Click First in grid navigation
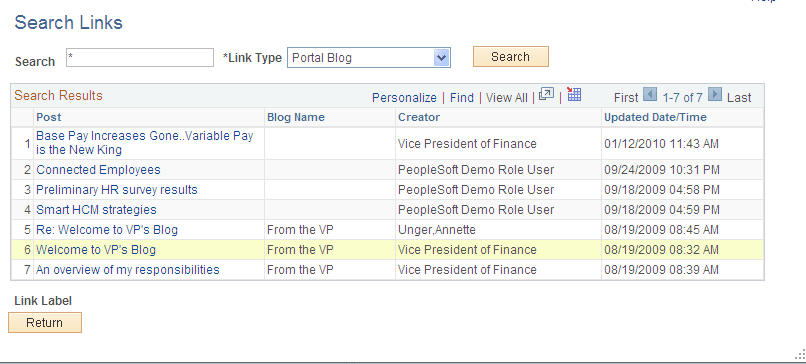 (x=626, y=98)
